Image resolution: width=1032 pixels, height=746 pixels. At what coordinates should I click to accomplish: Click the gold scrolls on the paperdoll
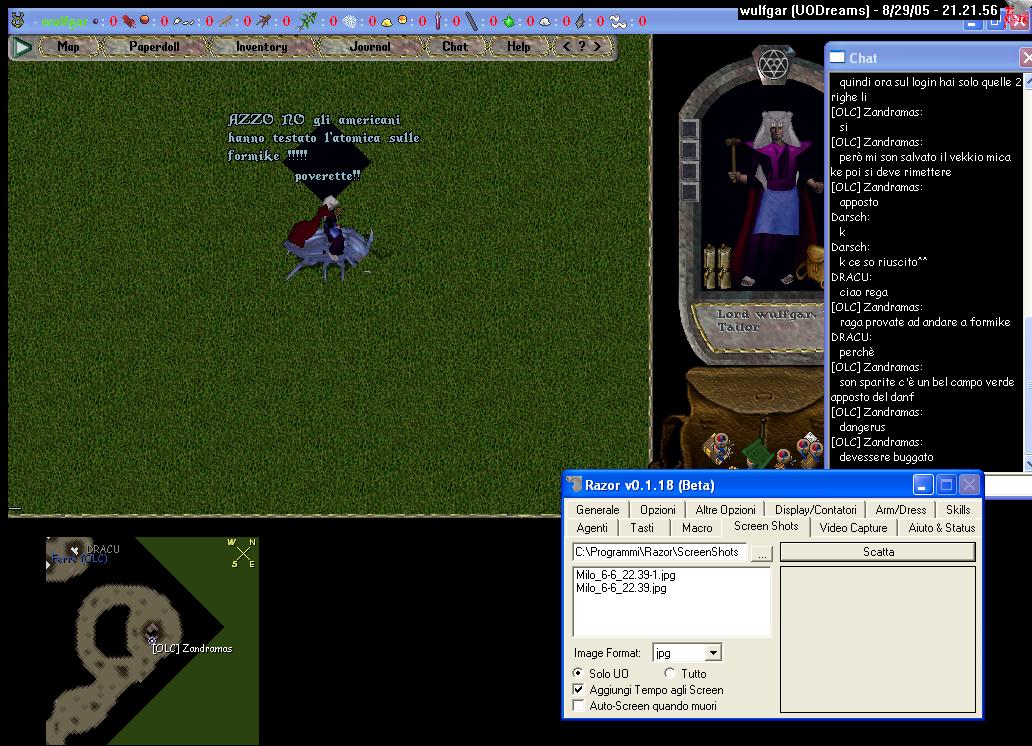tap(717, 265)
